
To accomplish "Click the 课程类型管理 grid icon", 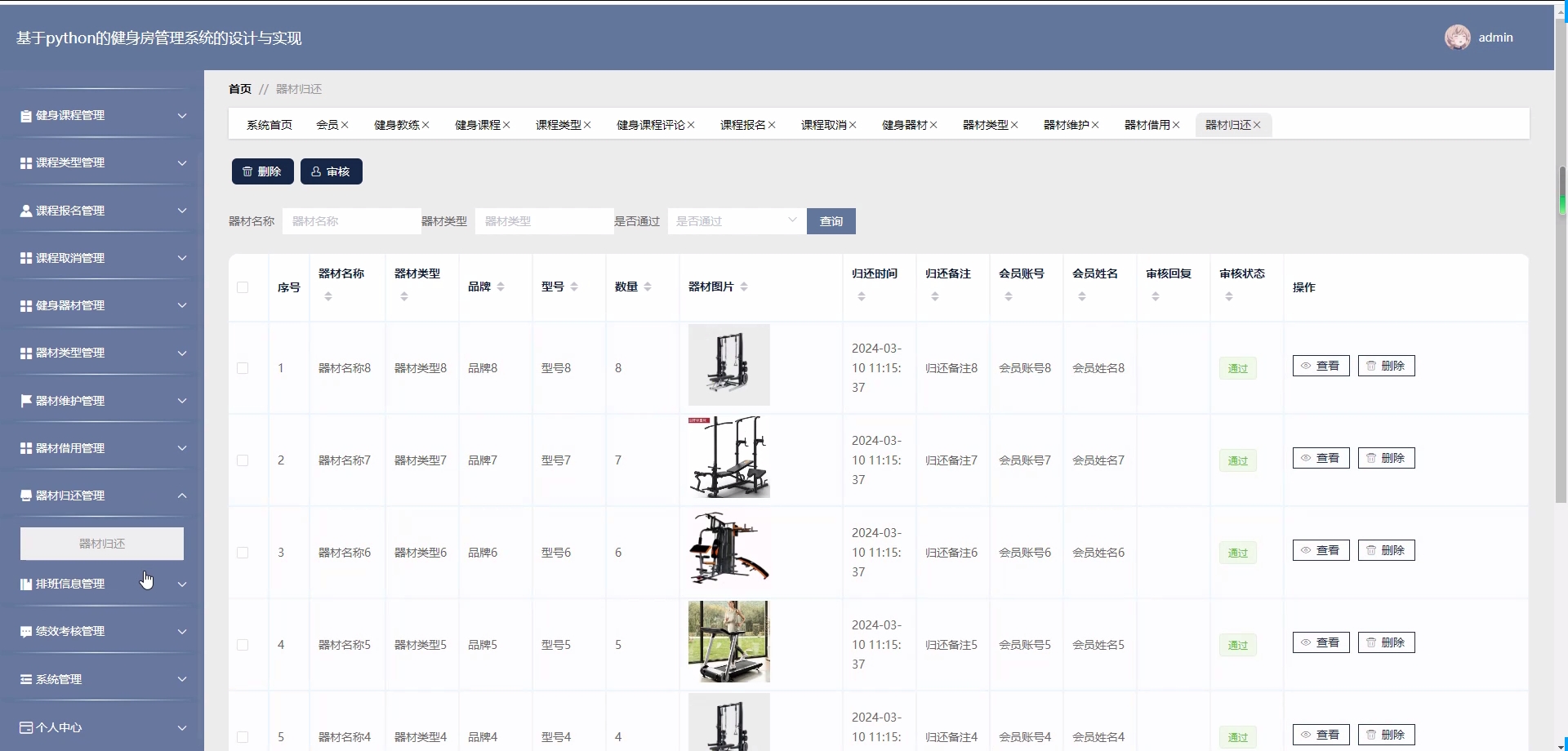I will (x=26, y=163).
